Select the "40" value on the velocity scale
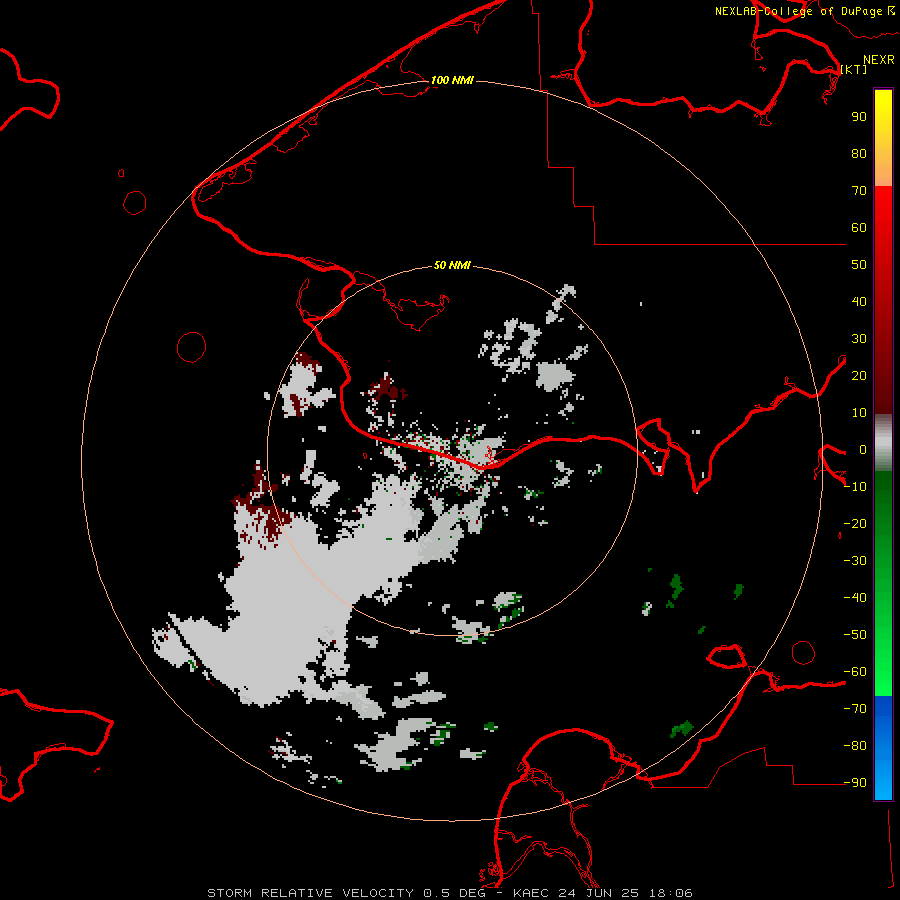 point(859,302)
